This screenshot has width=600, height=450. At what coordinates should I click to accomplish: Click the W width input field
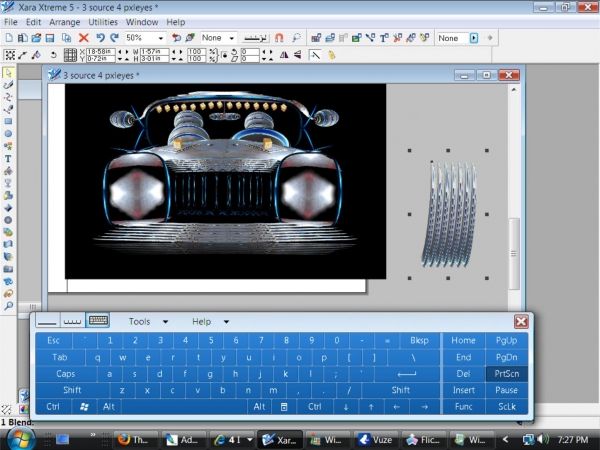[154, 52]
